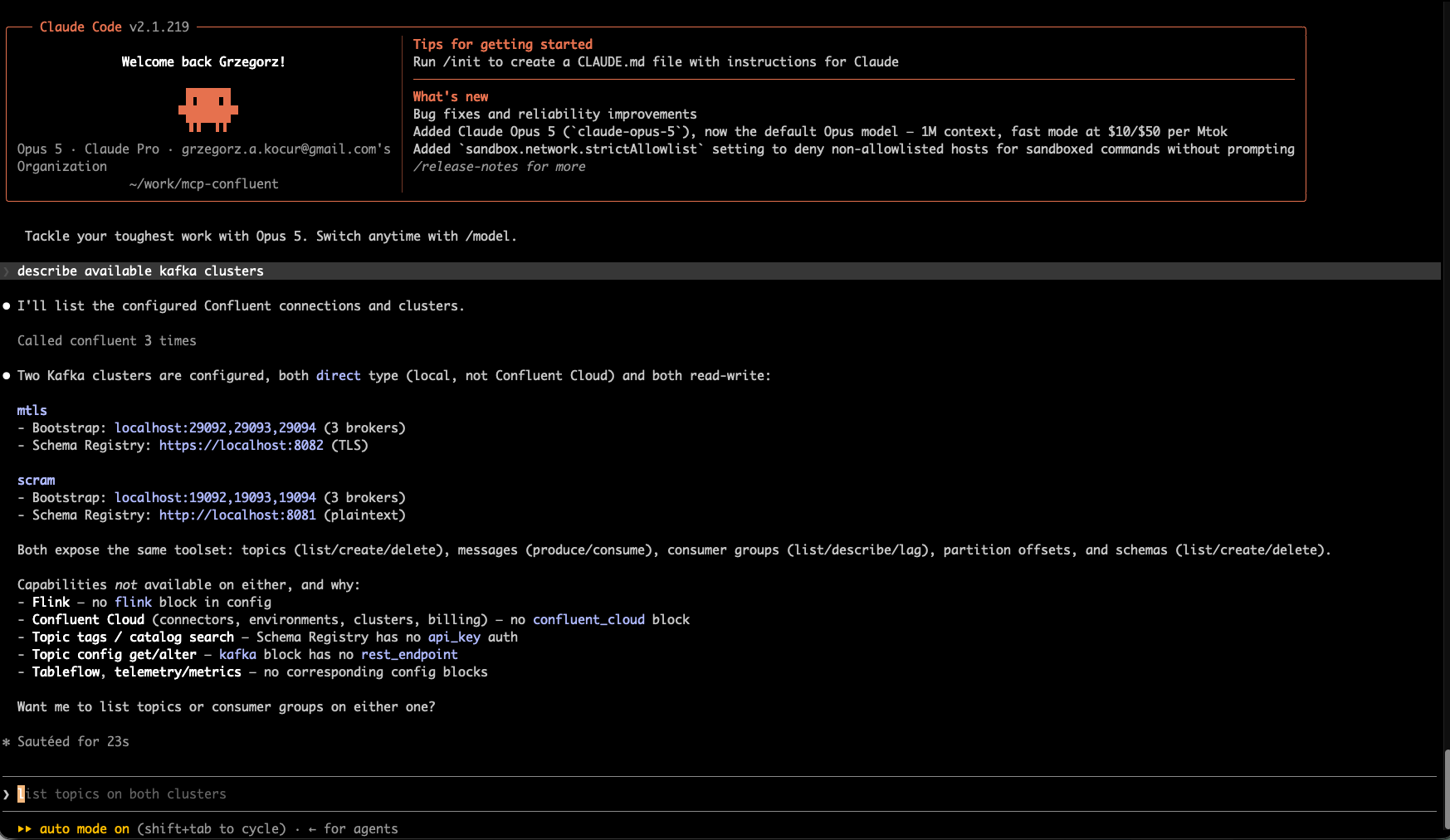Image resolution: width=1450 pixels, height=840 pixels.
Task: Click the 'mtls' cluster heading
Action: pos(32,411)
